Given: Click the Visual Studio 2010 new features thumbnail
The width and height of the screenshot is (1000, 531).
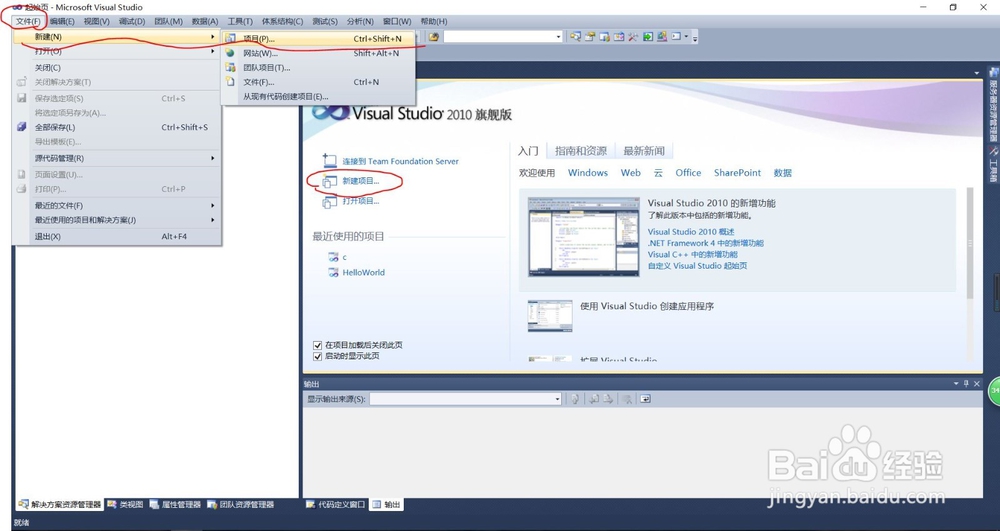Looking at the screenshot, I should coord(584,237).
